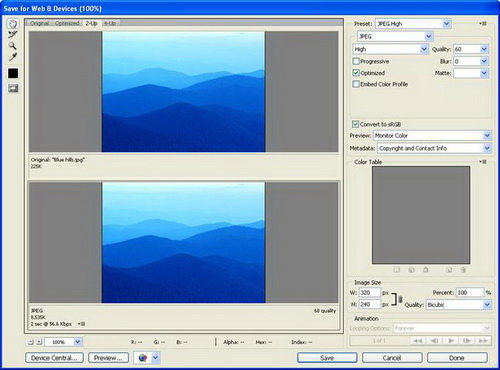This screenshot has height=370, width=500.
Task: Click the black eyedropper color swatch
Action: pos(13,73)
